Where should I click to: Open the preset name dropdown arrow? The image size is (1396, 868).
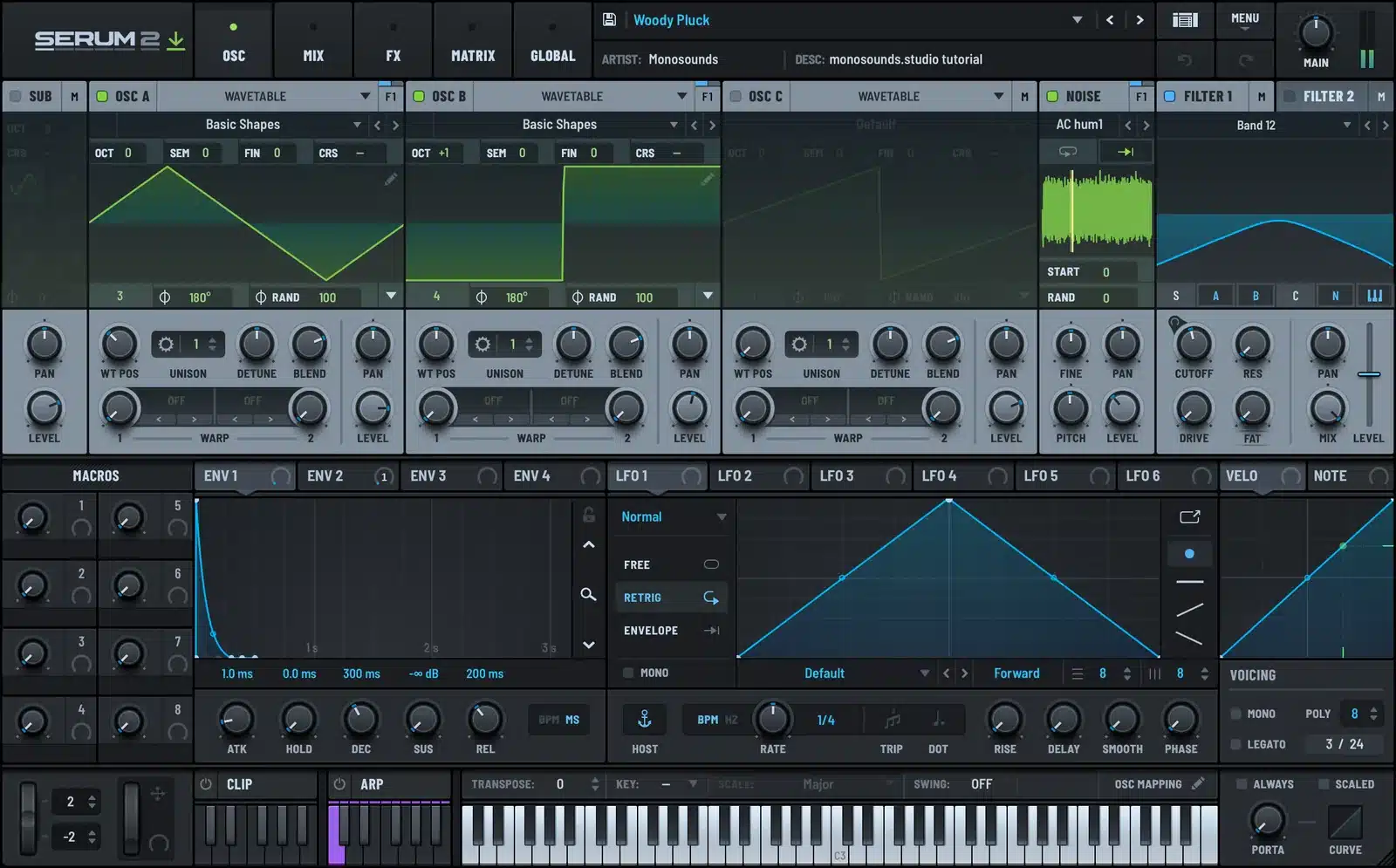pyautogui.click(x=1078, y=20)
